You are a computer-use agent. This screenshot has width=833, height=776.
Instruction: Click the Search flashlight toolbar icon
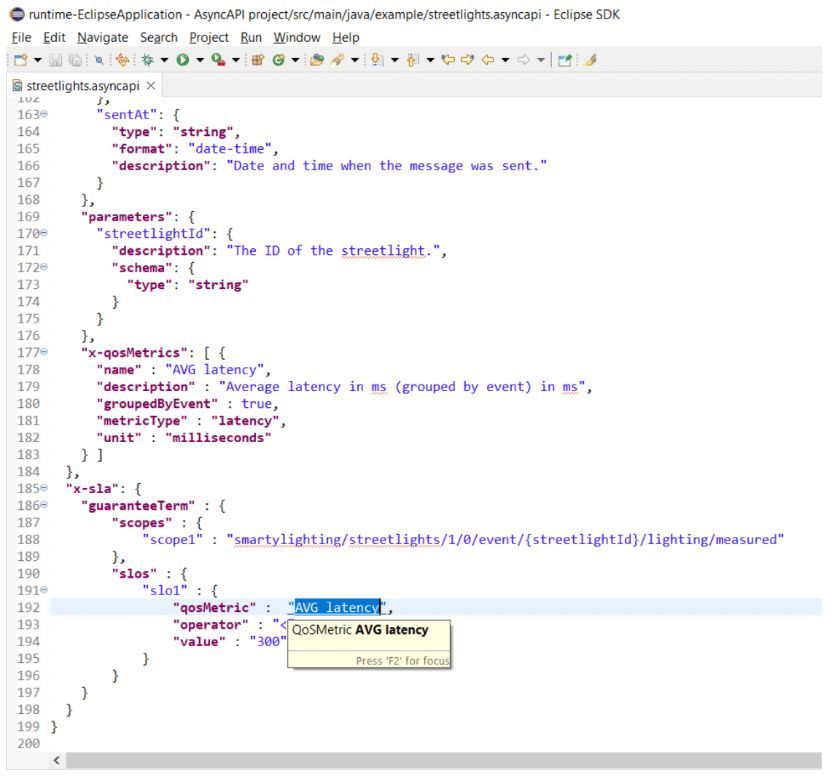[x=337, y=60]
